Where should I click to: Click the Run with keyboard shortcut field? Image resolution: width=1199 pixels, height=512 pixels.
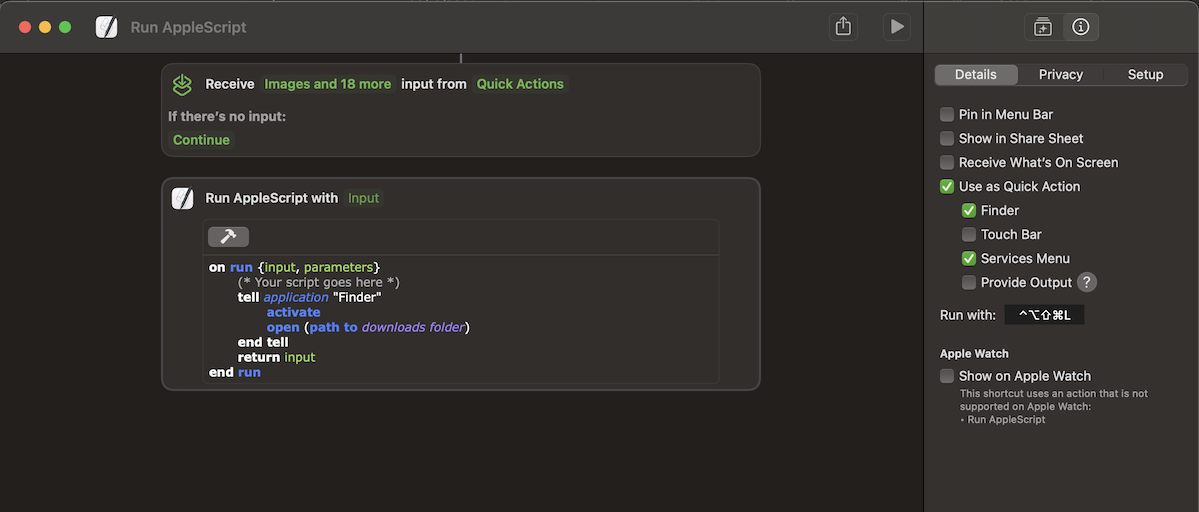[x=1044, y=315]
